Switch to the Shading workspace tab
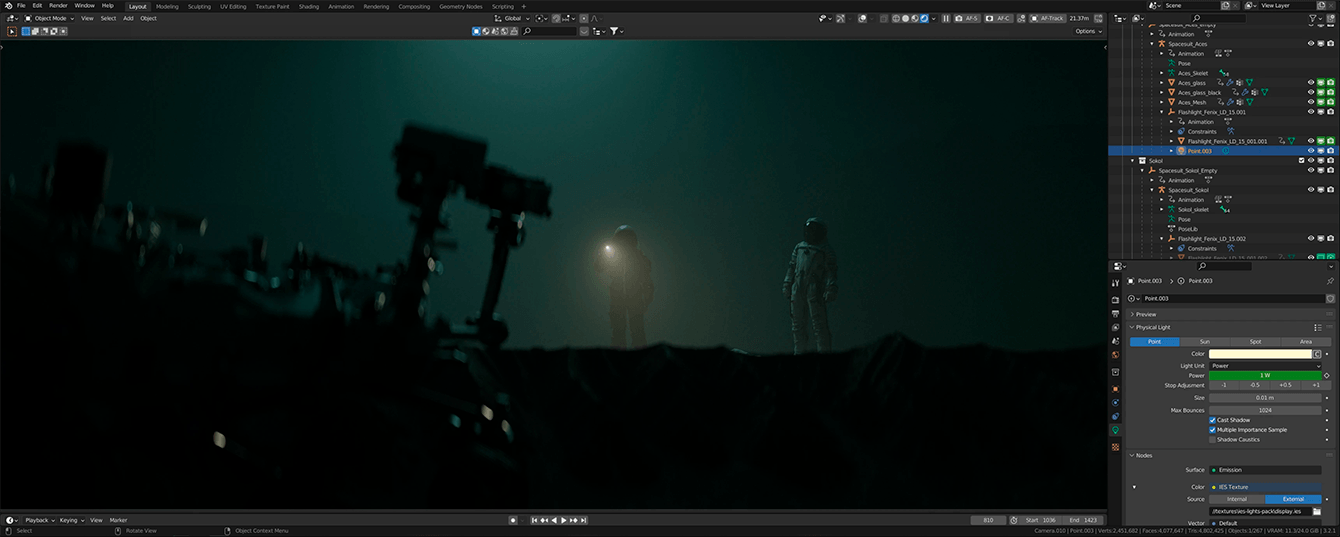 (308, 6)
